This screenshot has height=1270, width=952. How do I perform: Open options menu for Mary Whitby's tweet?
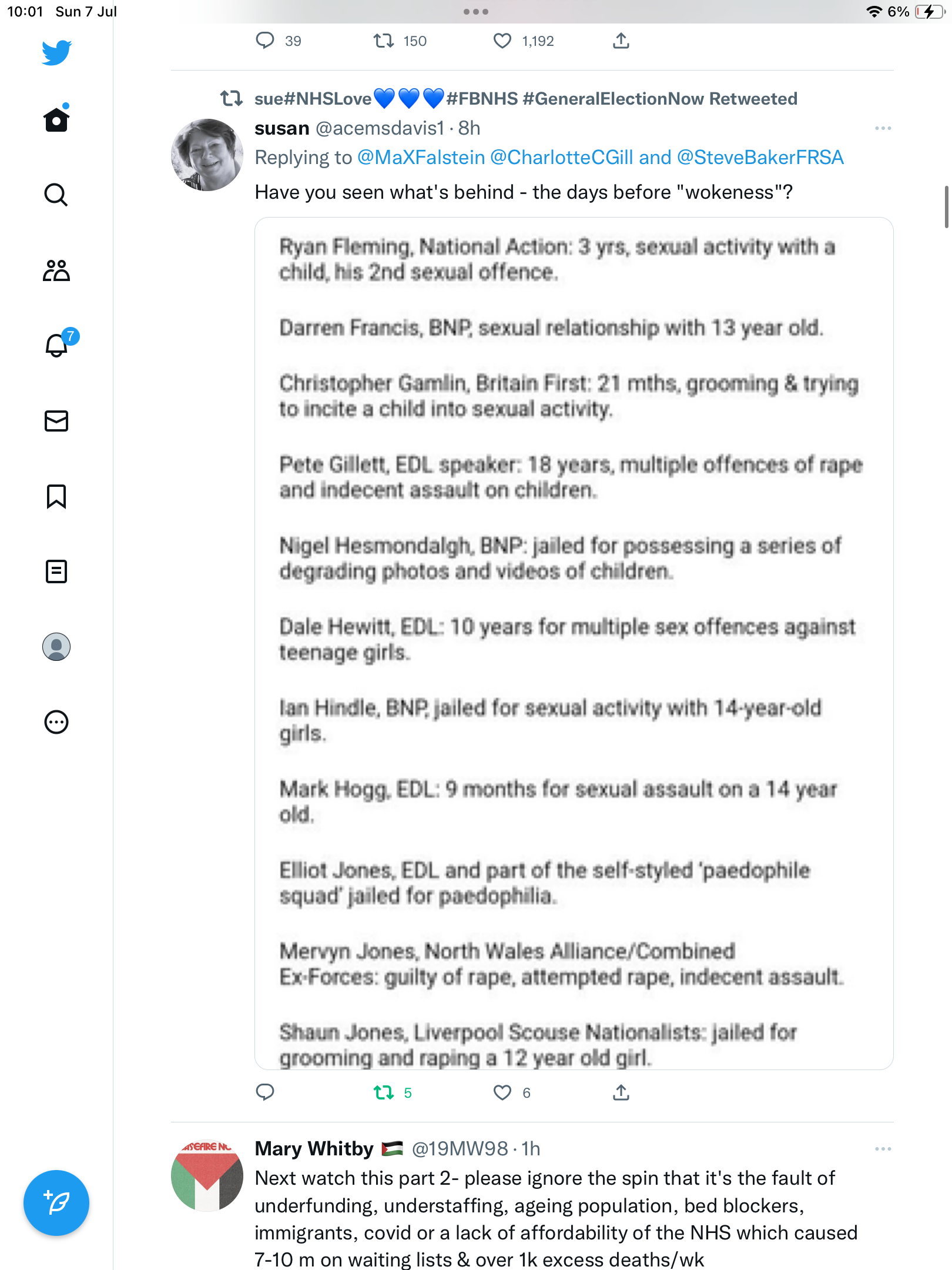[x=883, y=1149]
